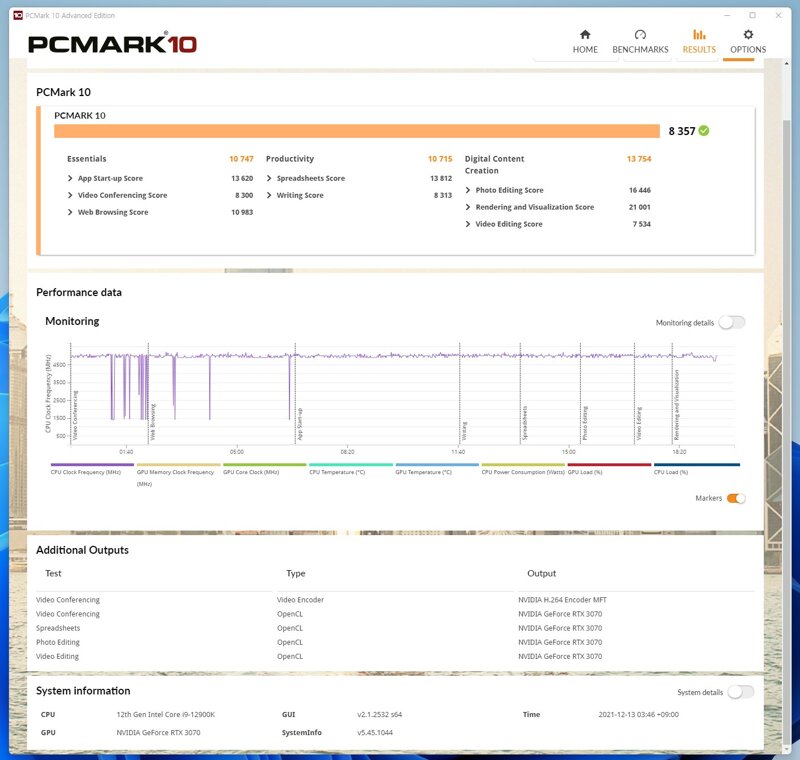This screenshot has width=800, height=760.
Task: Click the App Start-up marker in the chart
Action: [x=300, y=424]
